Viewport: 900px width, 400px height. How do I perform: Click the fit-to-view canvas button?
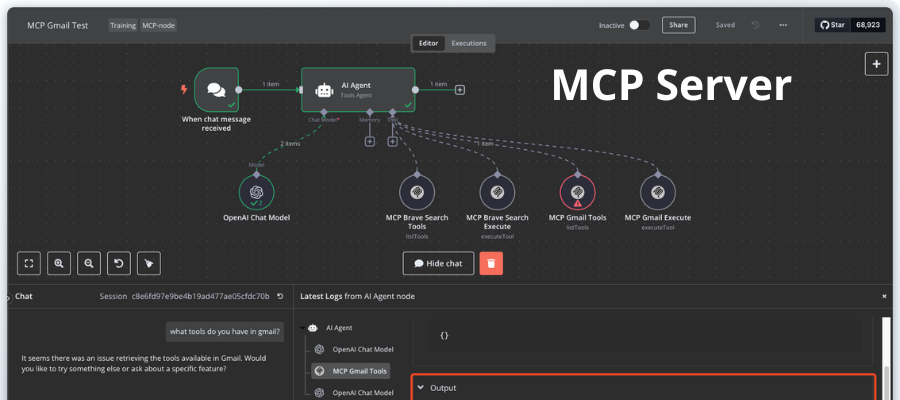point(29,263)
